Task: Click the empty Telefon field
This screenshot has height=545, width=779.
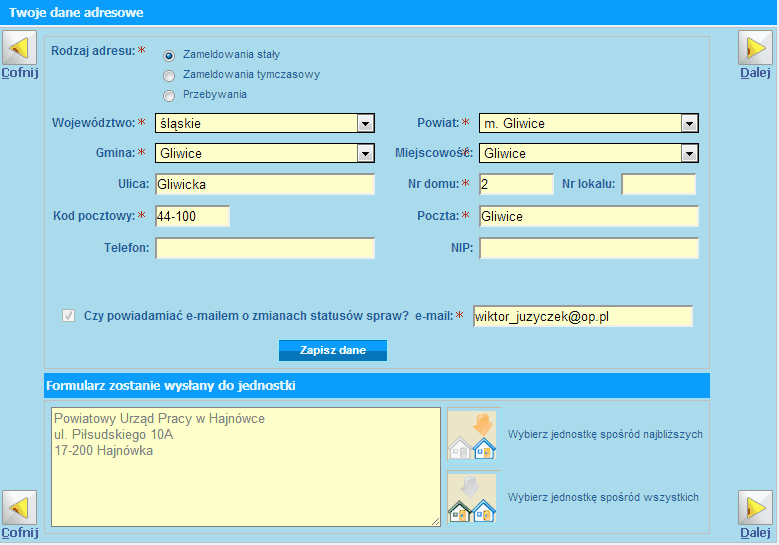Action: 265,248
